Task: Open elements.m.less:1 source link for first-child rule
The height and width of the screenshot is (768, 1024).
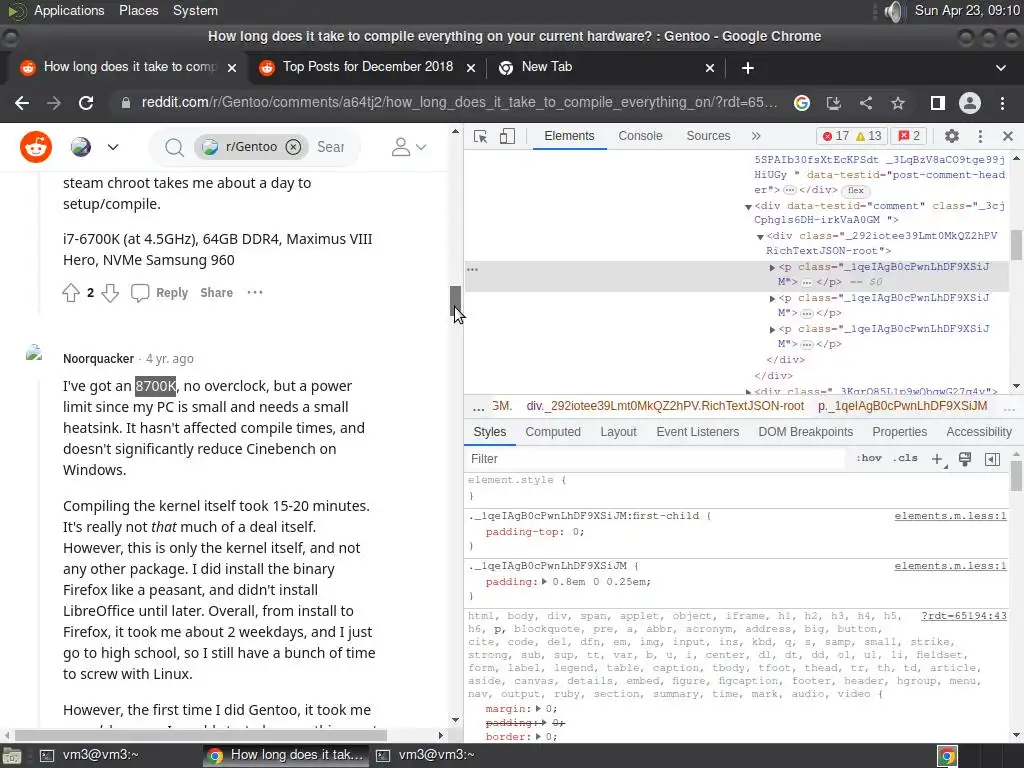Action: pyautogui.click(x=950, y=516)
